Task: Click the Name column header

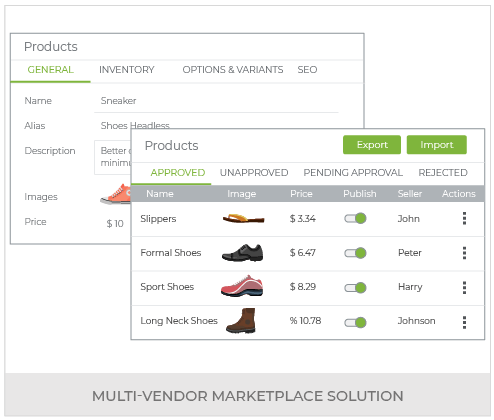Action: click(x=160, y=194)
